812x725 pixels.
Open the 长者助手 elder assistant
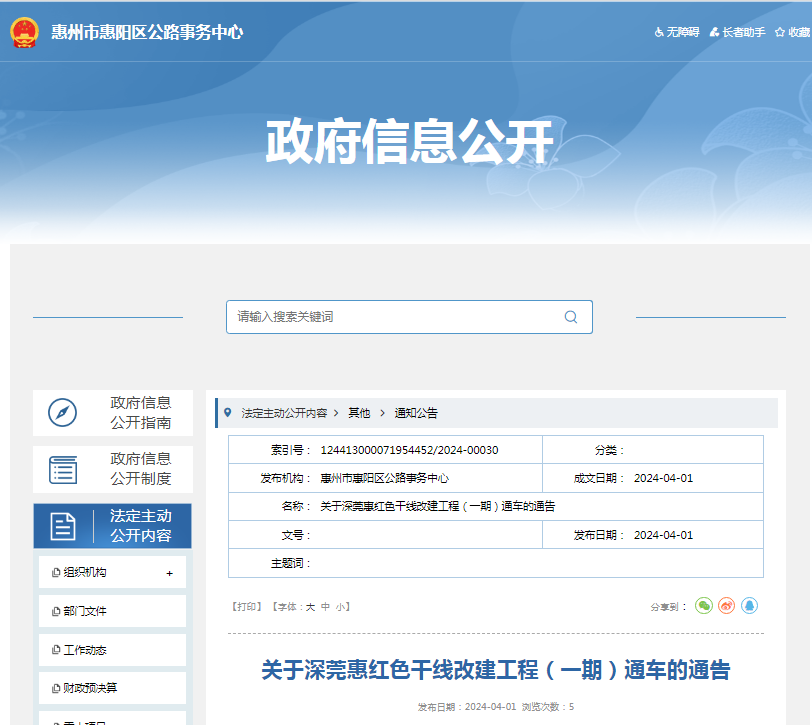pyautogui.click(x=737, y=32)
